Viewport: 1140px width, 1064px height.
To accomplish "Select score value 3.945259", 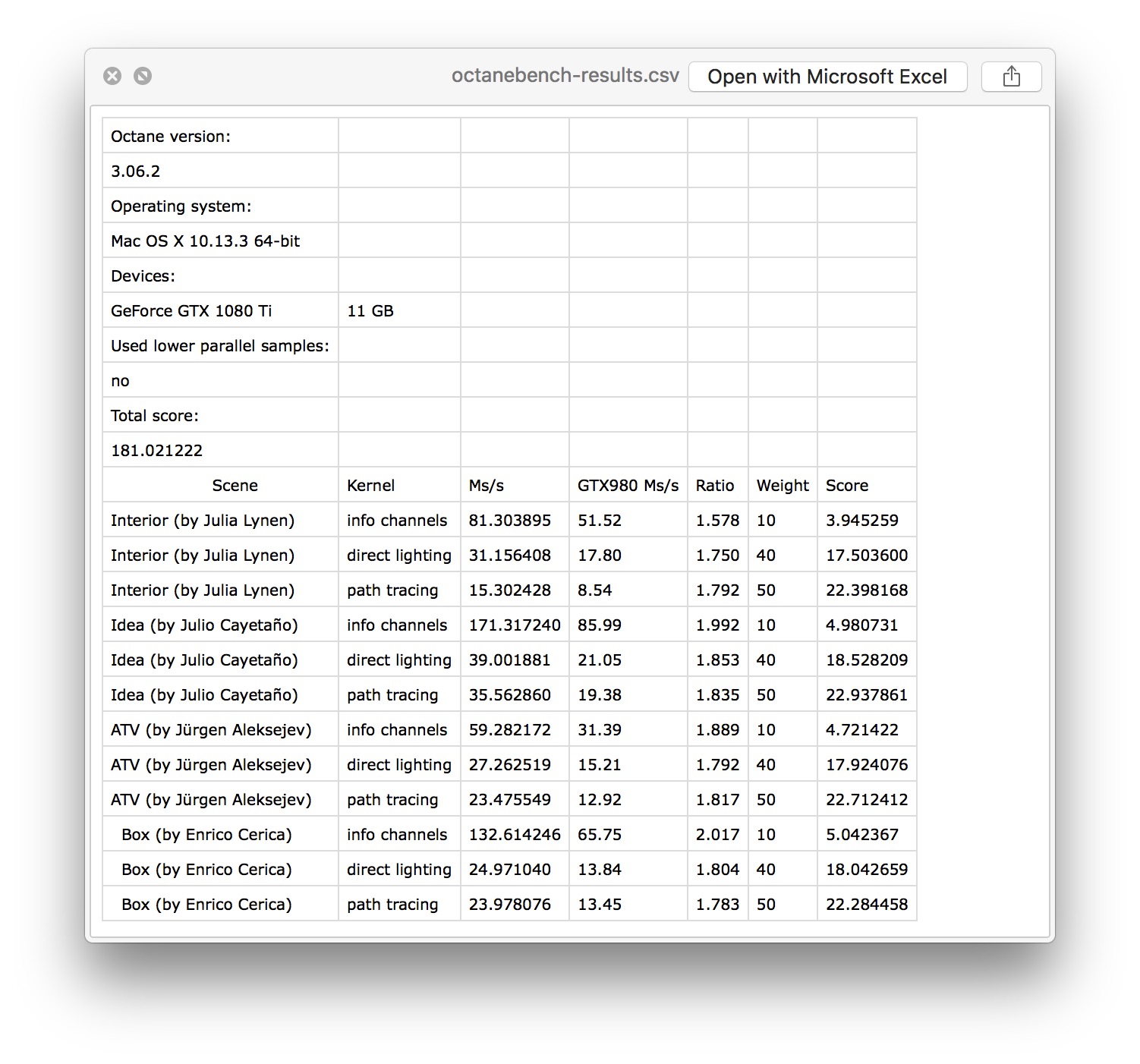I will coord(867,520).
